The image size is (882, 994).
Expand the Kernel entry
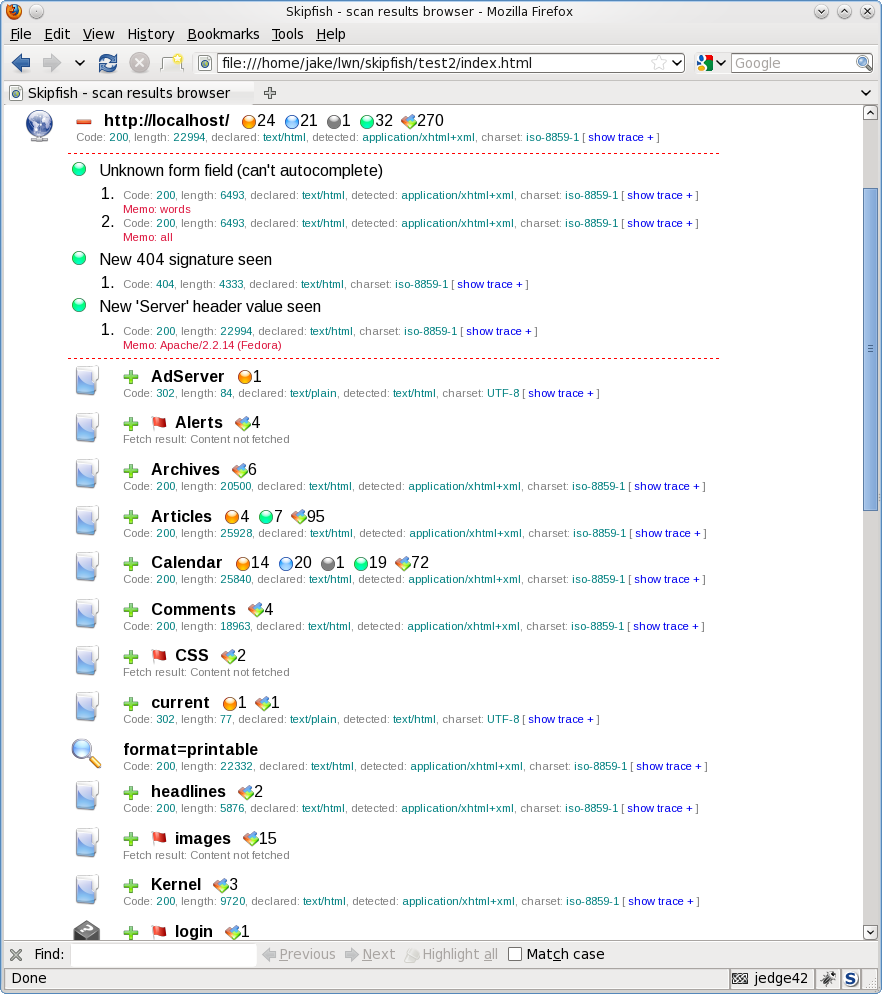point(131,885)
